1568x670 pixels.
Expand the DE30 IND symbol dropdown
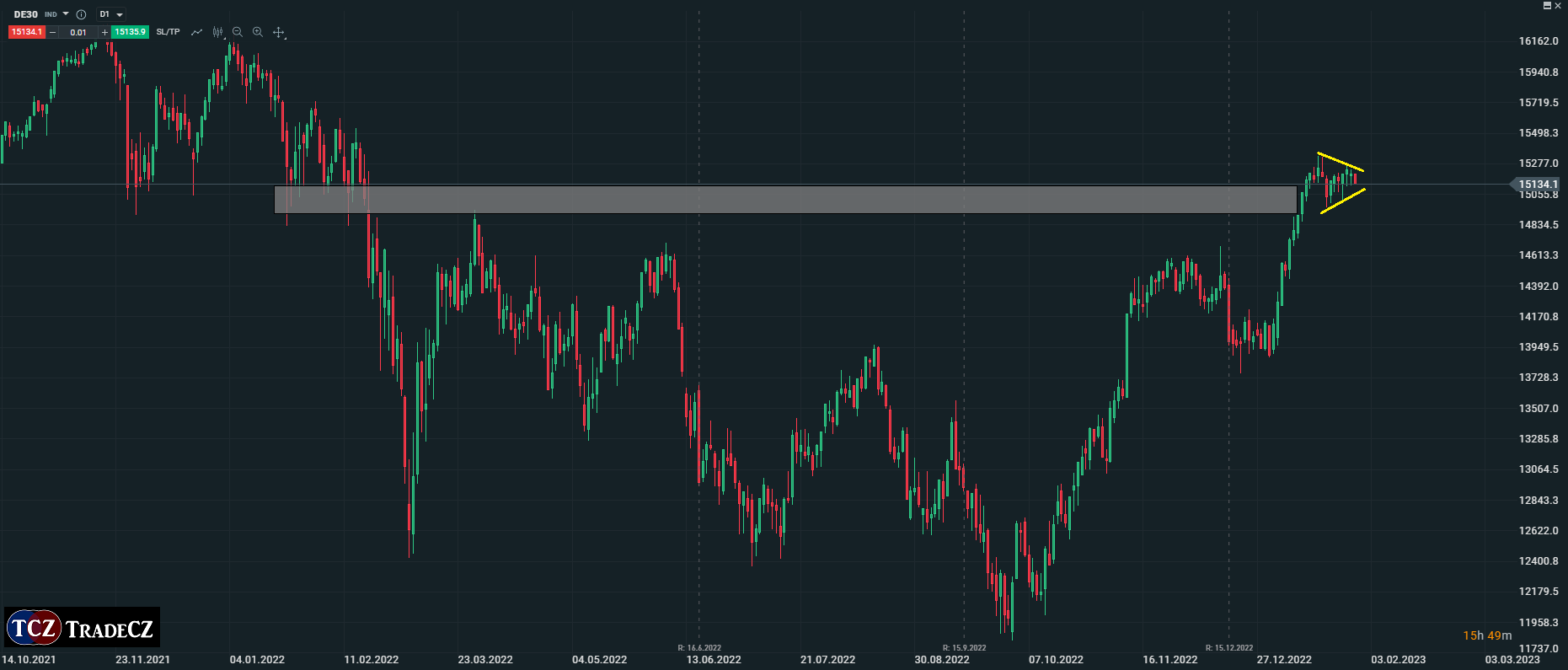click(66, 14)
